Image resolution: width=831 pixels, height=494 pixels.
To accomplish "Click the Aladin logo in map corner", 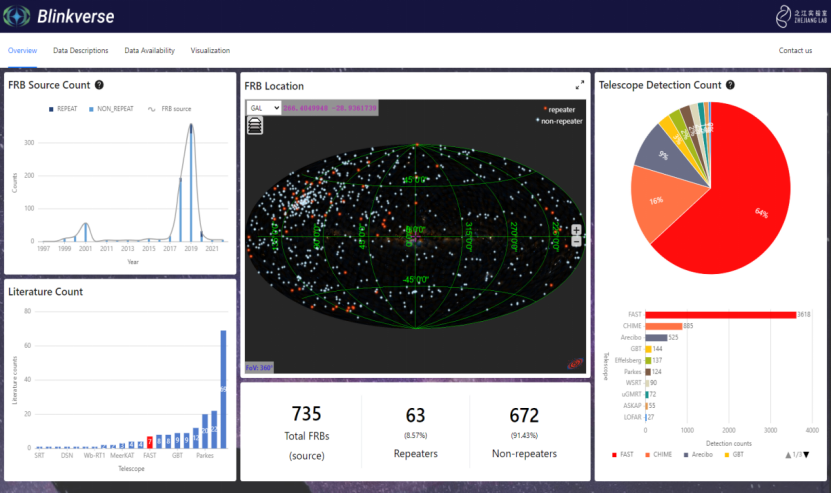I will pos(576,364).
